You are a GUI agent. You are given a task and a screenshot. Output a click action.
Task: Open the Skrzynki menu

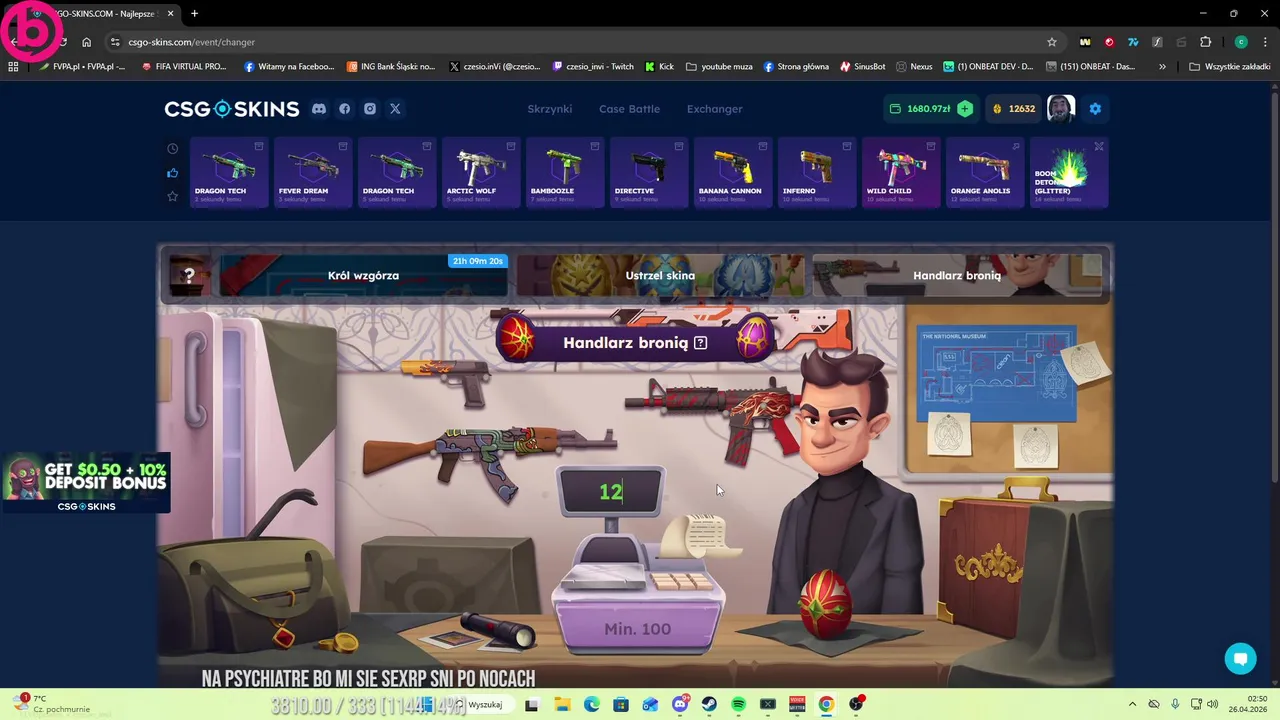pos(549,109)
